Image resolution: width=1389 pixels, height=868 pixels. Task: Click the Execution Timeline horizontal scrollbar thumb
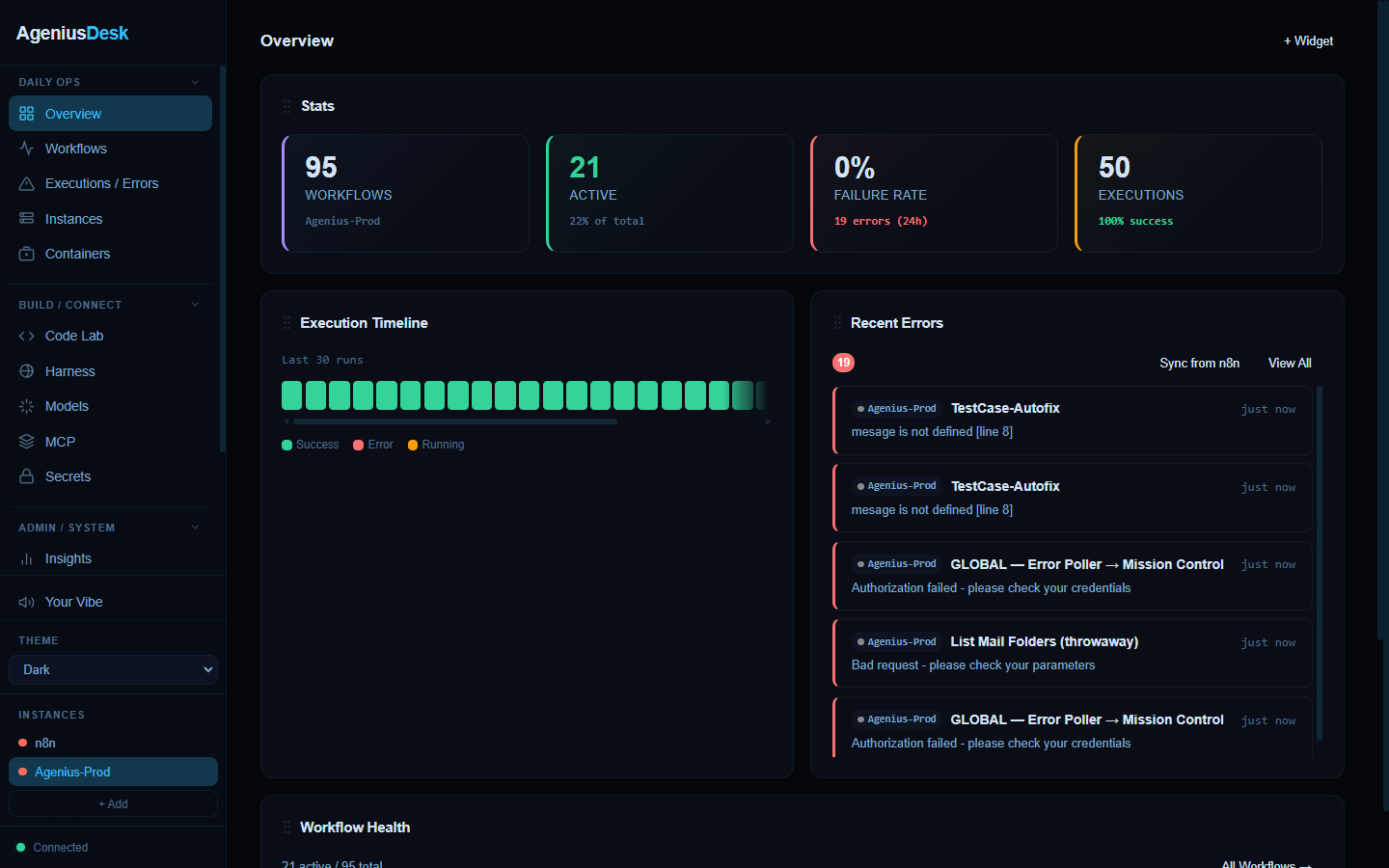point(455,421)
